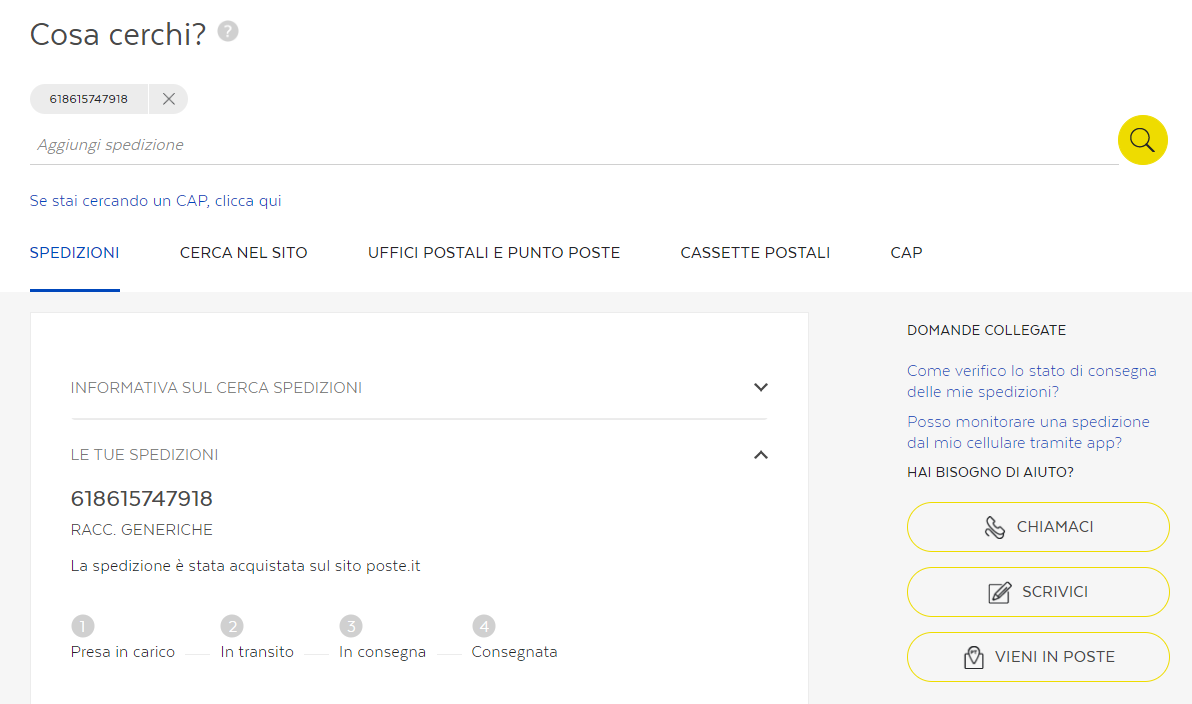This screenshot has height=704, width=1192.
Task: Click the In transito label
Action: click(257, 652)
